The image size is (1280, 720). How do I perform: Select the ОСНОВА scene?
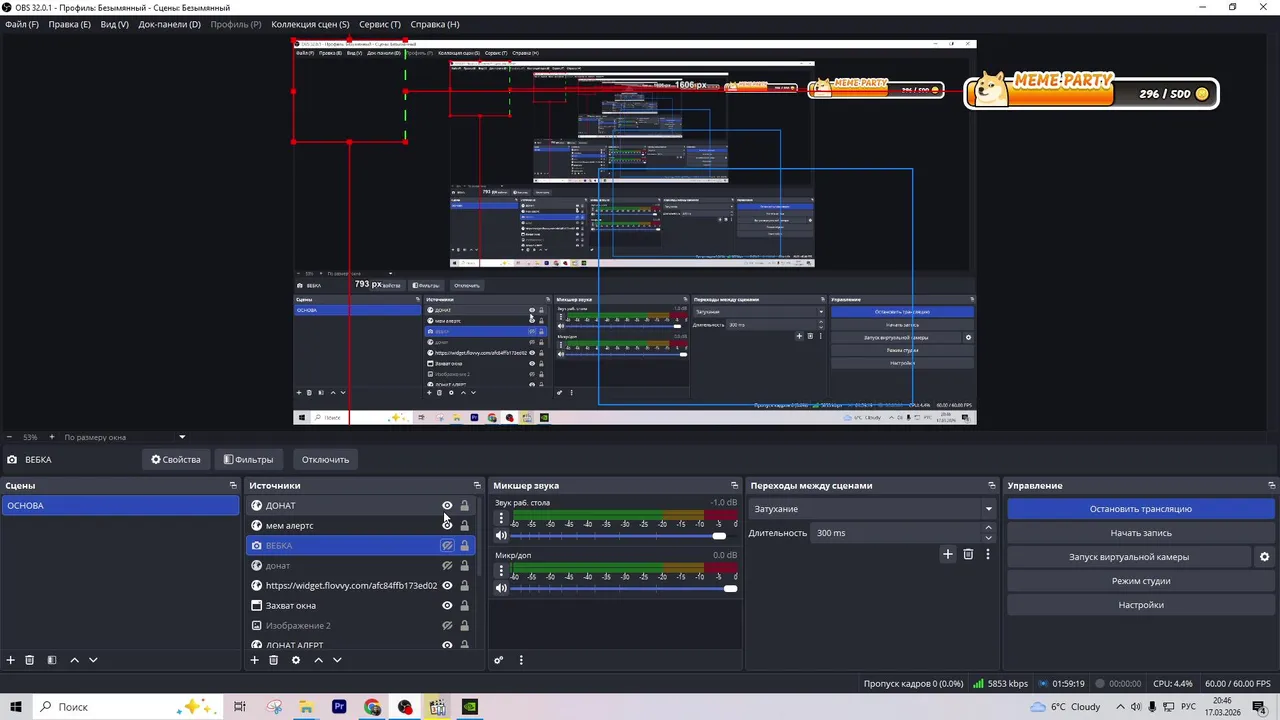(120, 505)
